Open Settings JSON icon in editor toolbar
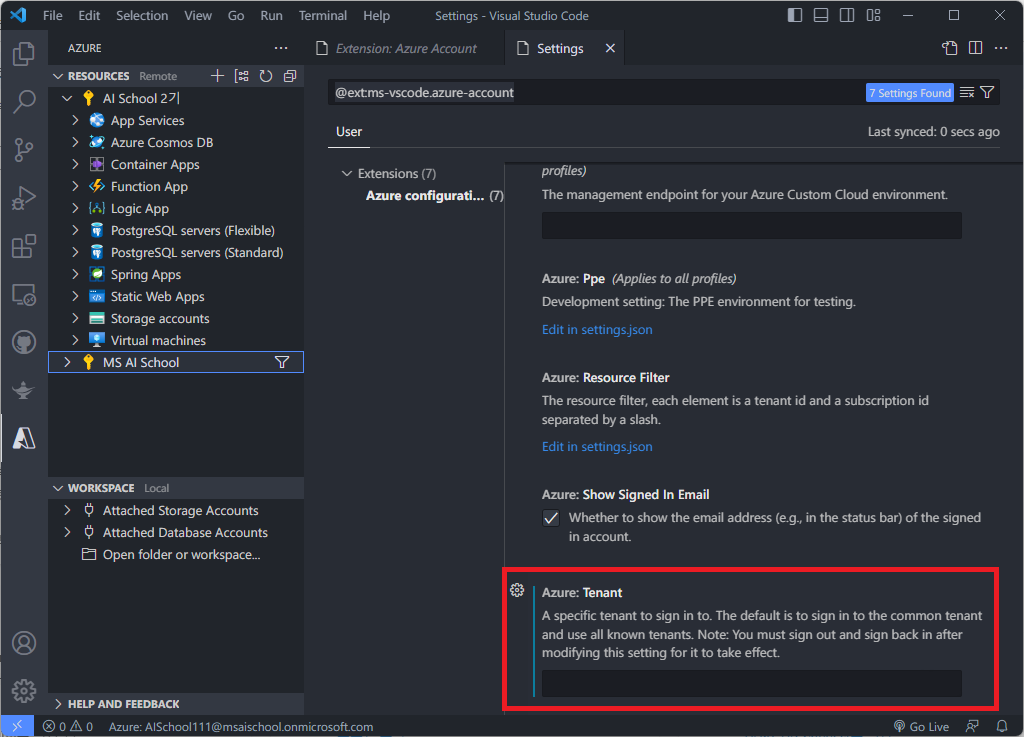 point(950,48)
